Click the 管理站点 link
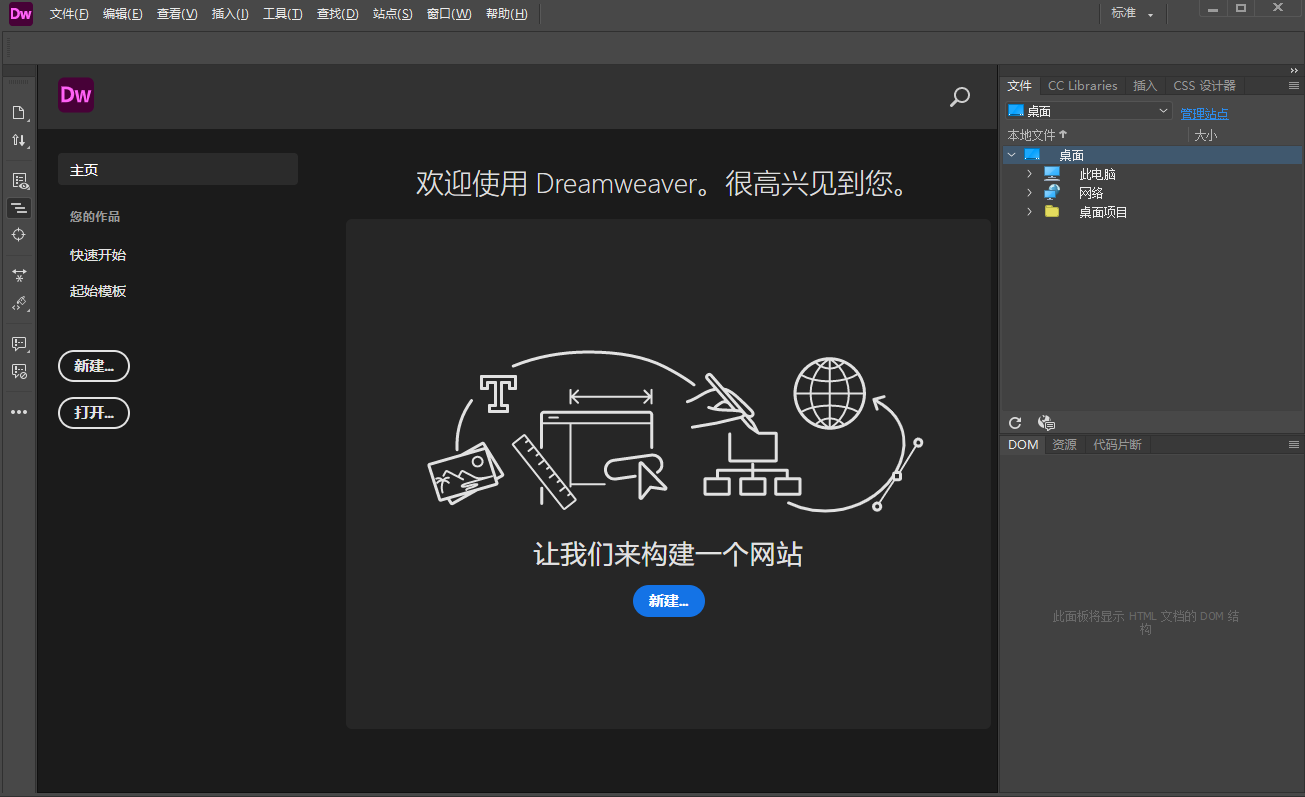Viewport: 1305px width, 797px height. [1204, 114]
